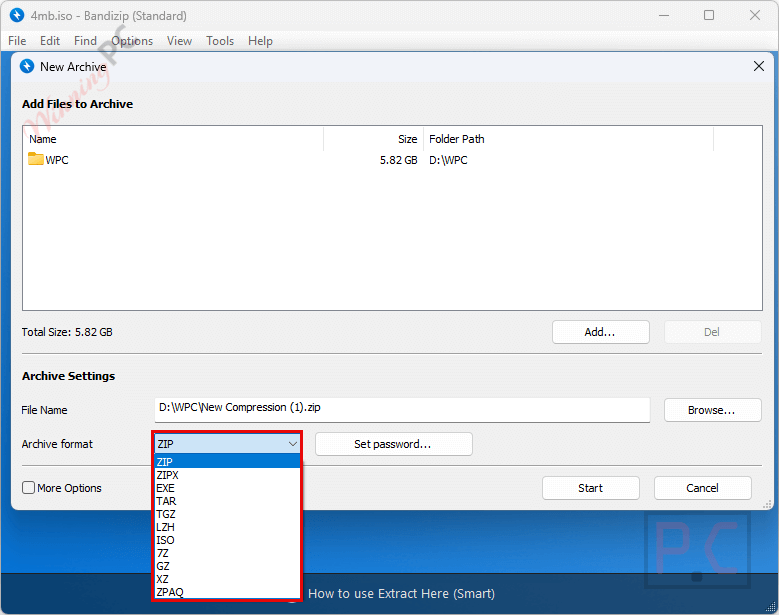
Task: Click the New Archive dialog icon
Action: tap(27, 66)
